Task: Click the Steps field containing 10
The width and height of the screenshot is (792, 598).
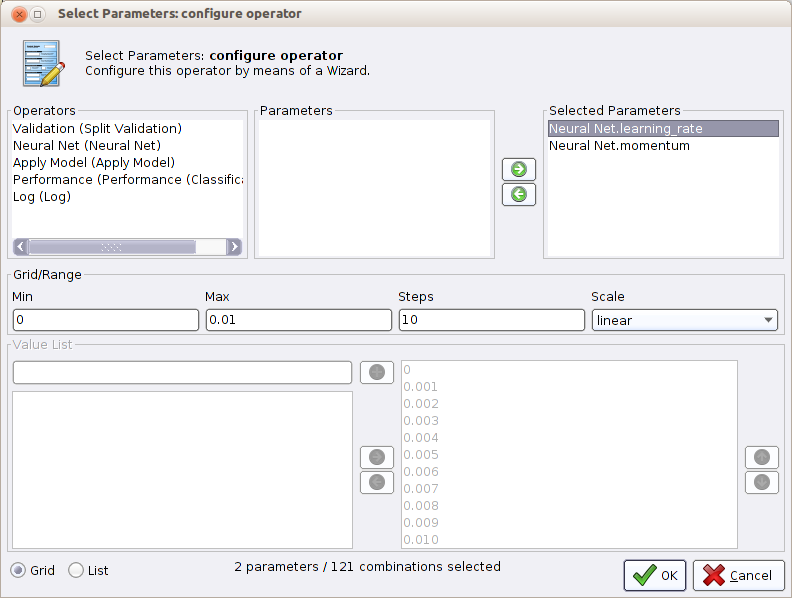Action: click(491, 320)
